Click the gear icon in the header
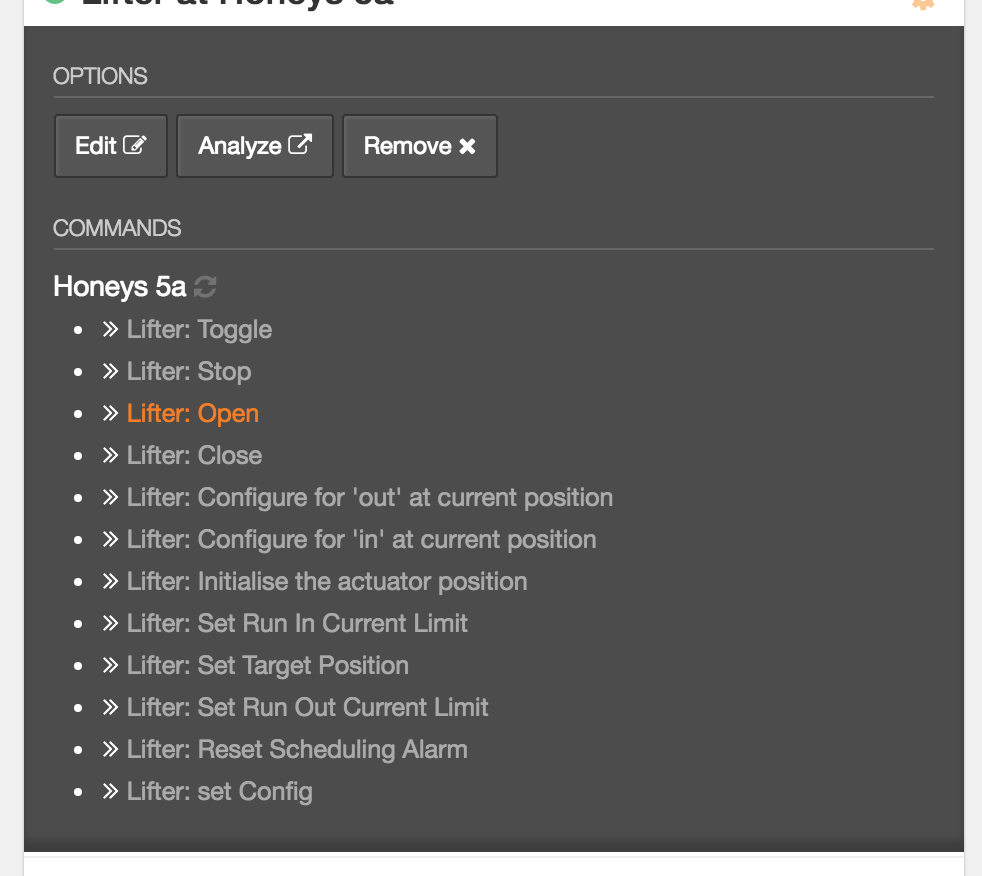This screenshot has width=982, height=876. 922,4
